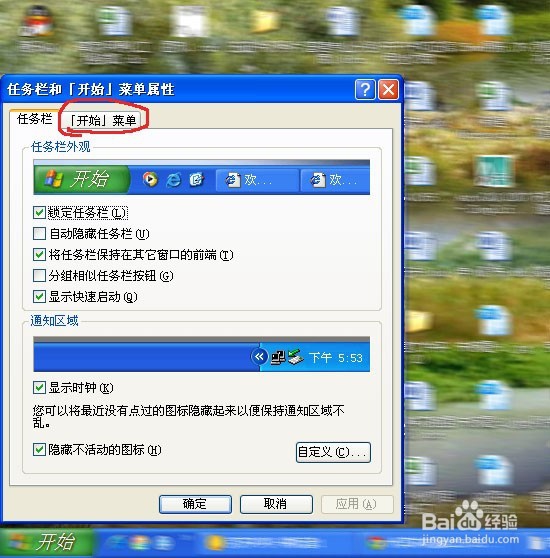The image size is (550, 558).
Task: Open the QQ penguin desktop icon
Action: pyautogui.click(x=37, y=21)
